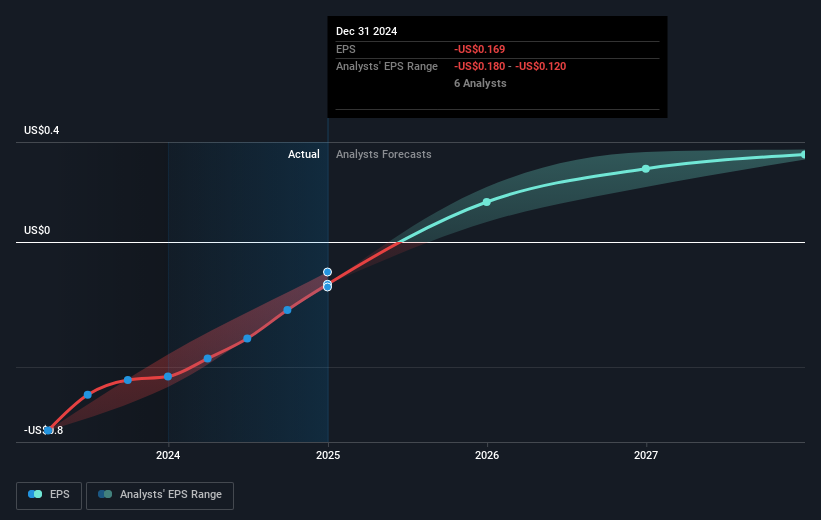Click the 2027 x-axis label
821x520 pixels.
pyautogui.click(x=646, y=455)
